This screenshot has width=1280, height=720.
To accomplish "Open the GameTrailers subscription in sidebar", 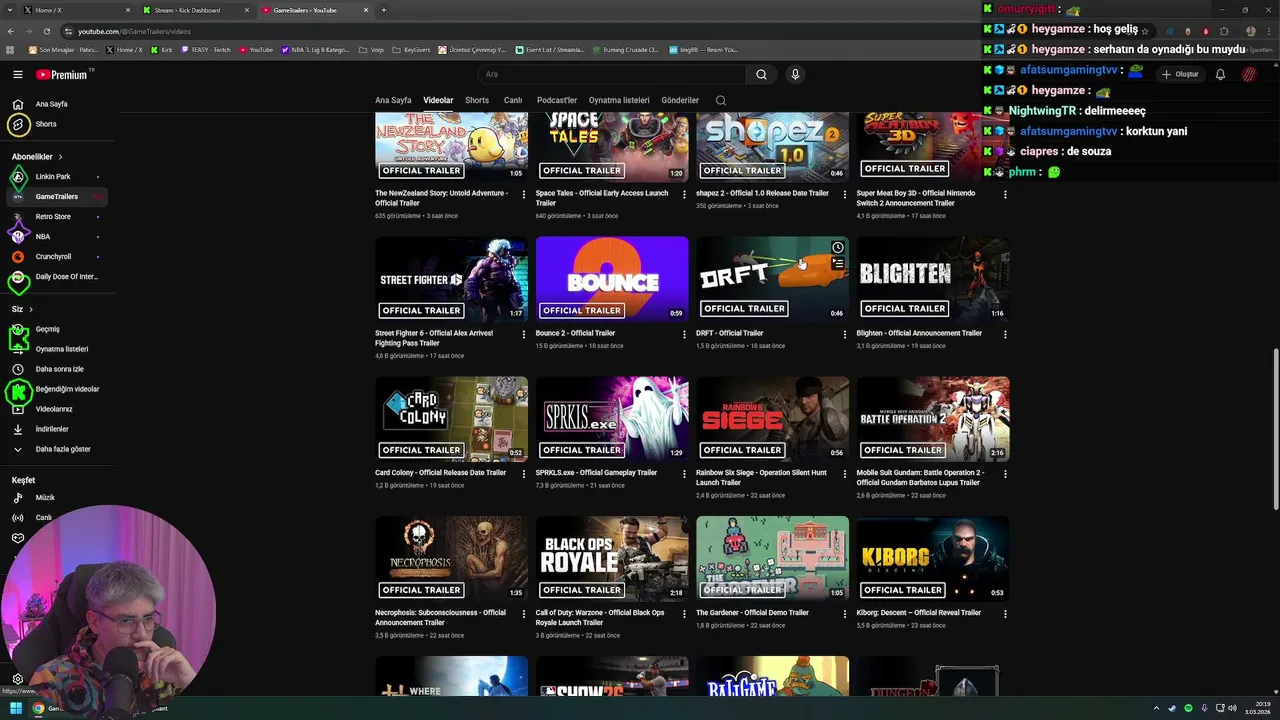I will tap(55, 197).
